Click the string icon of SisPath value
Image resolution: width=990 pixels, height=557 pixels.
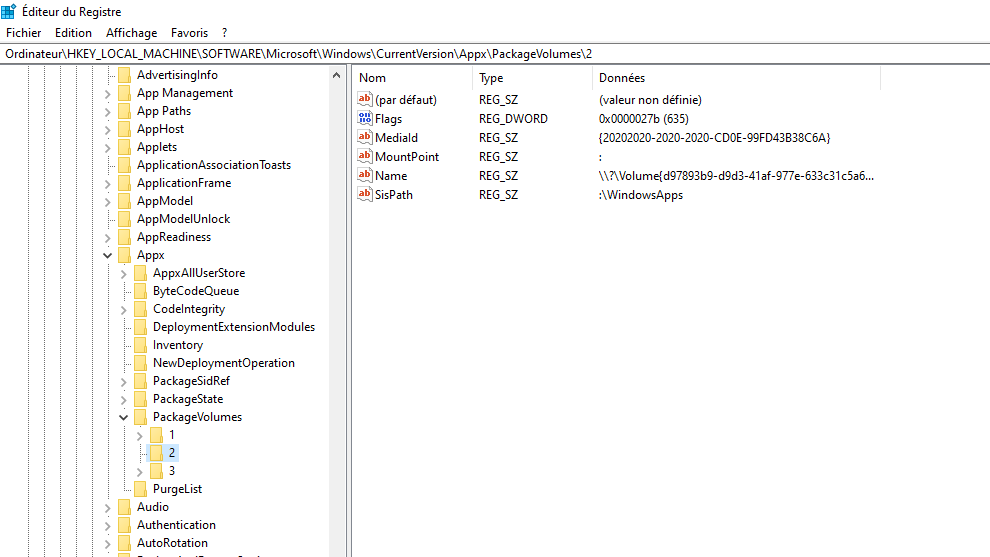pos(364,194)
